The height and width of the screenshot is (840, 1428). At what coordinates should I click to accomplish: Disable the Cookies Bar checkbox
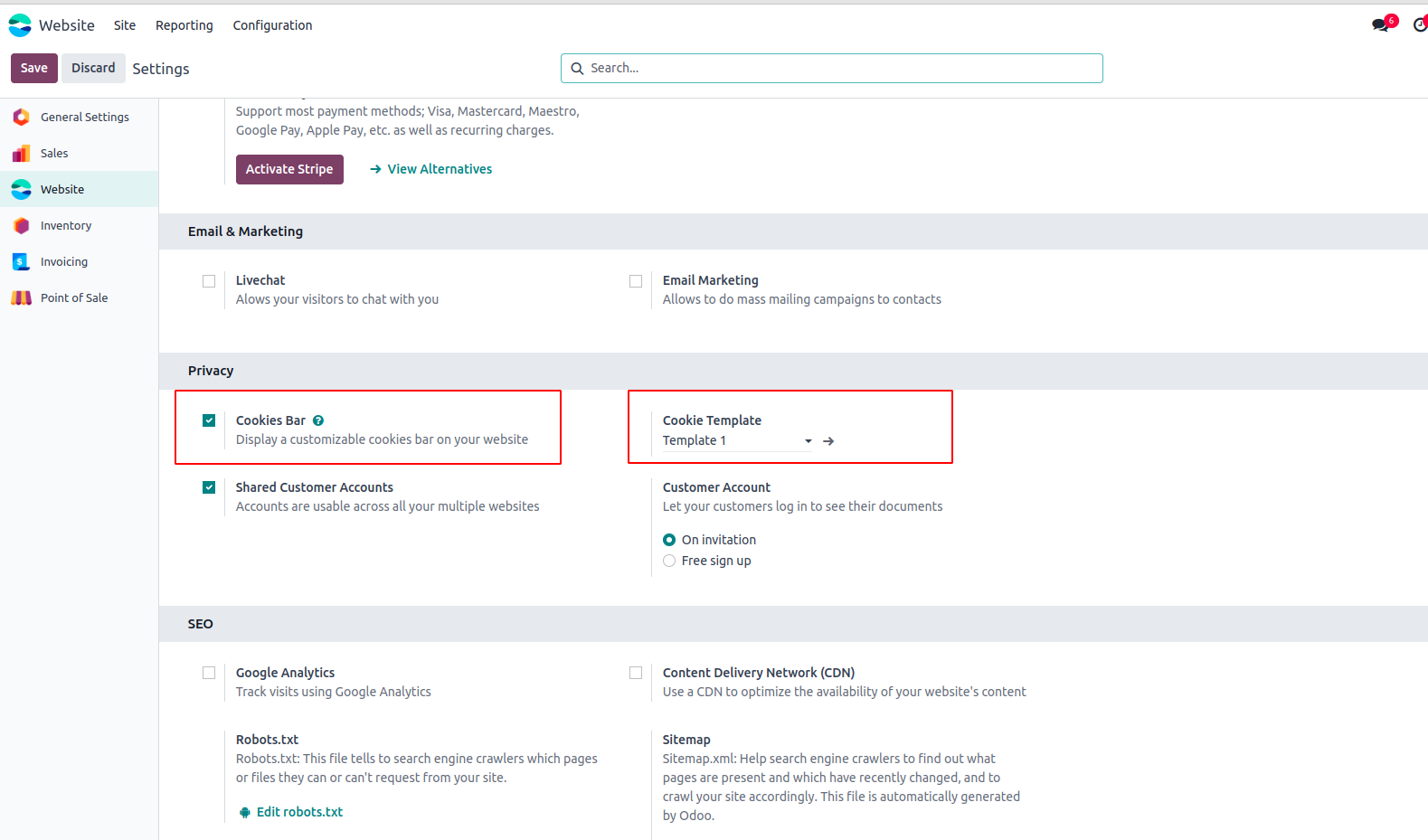pos(209,420)
